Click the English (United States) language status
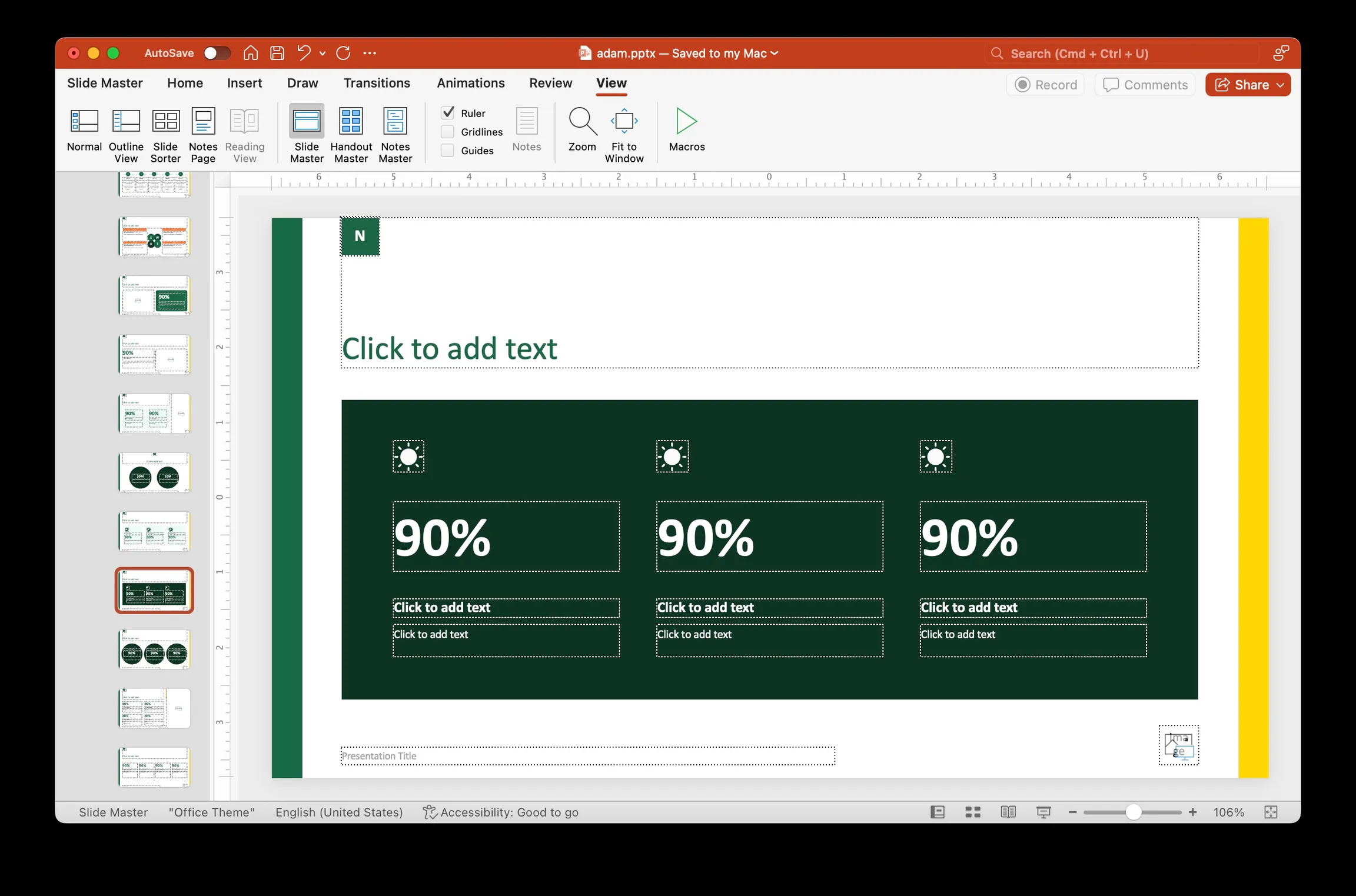The height and width of the screenshot is (896, 1356). [x=339, y=812]
